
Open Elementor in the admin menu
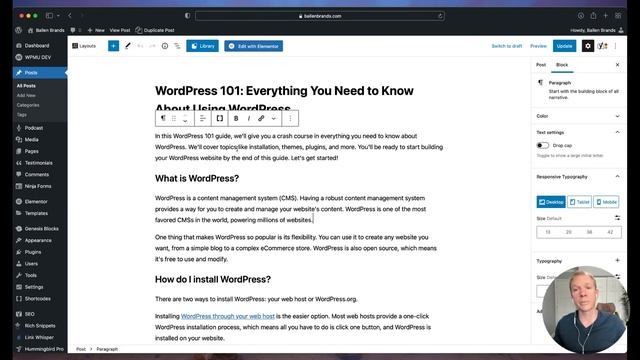coord(36,202)
